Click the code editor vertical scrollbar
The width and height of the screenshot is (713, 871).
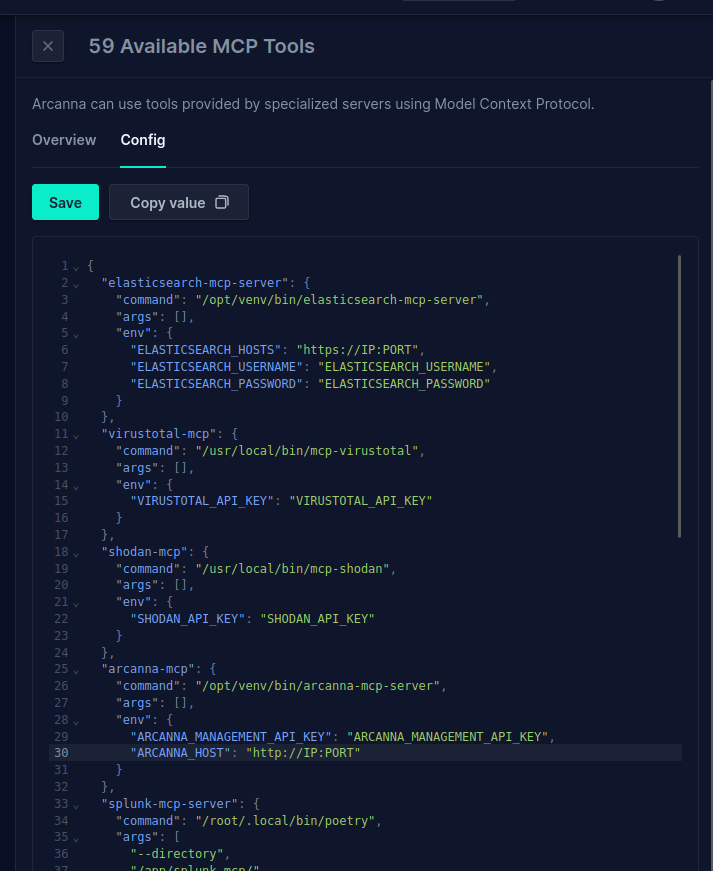point(679,396)
